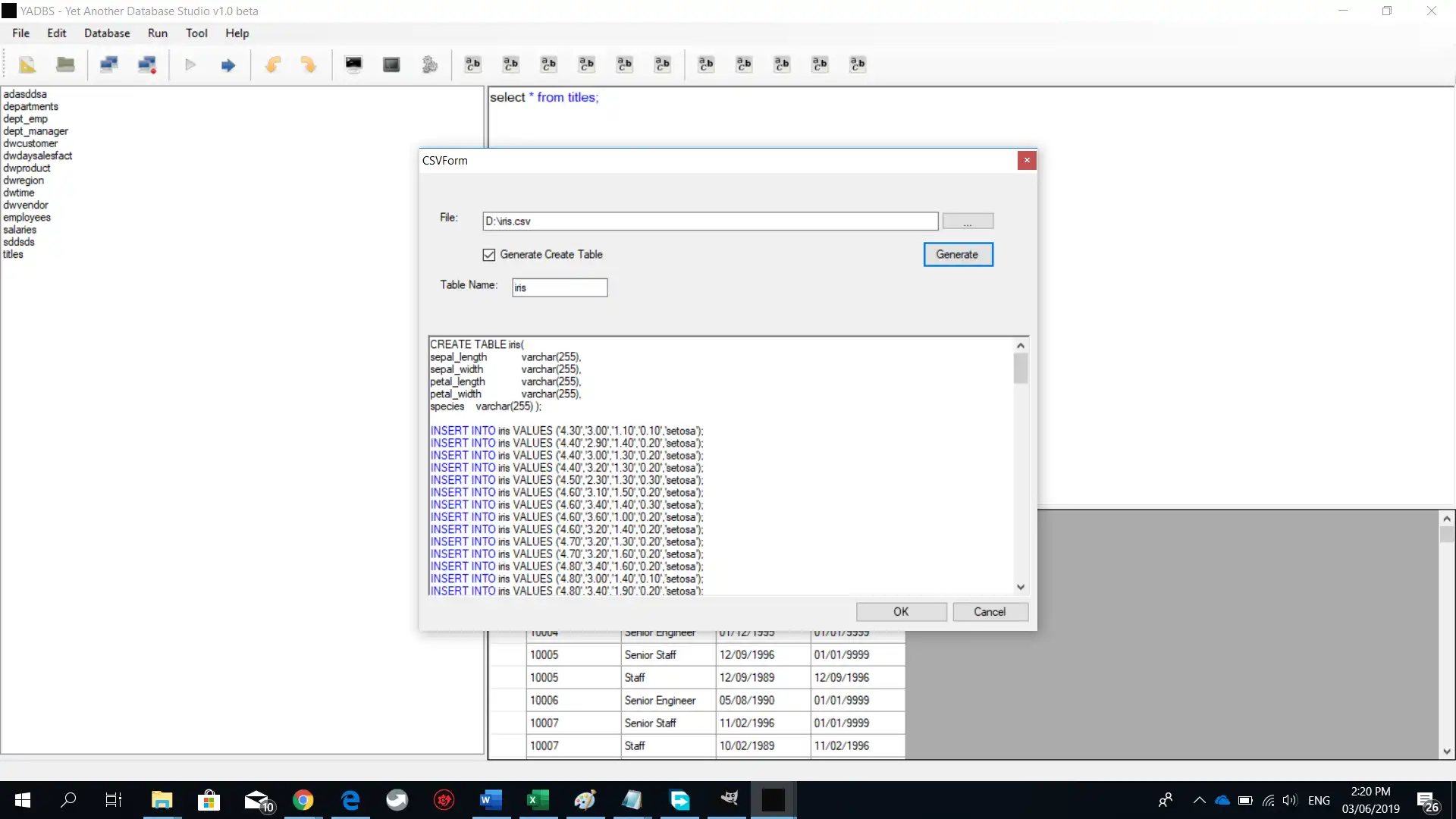Select the 'dwcustomer' table in the list
Screen dimensions: 1456x819
pos(30,143)
